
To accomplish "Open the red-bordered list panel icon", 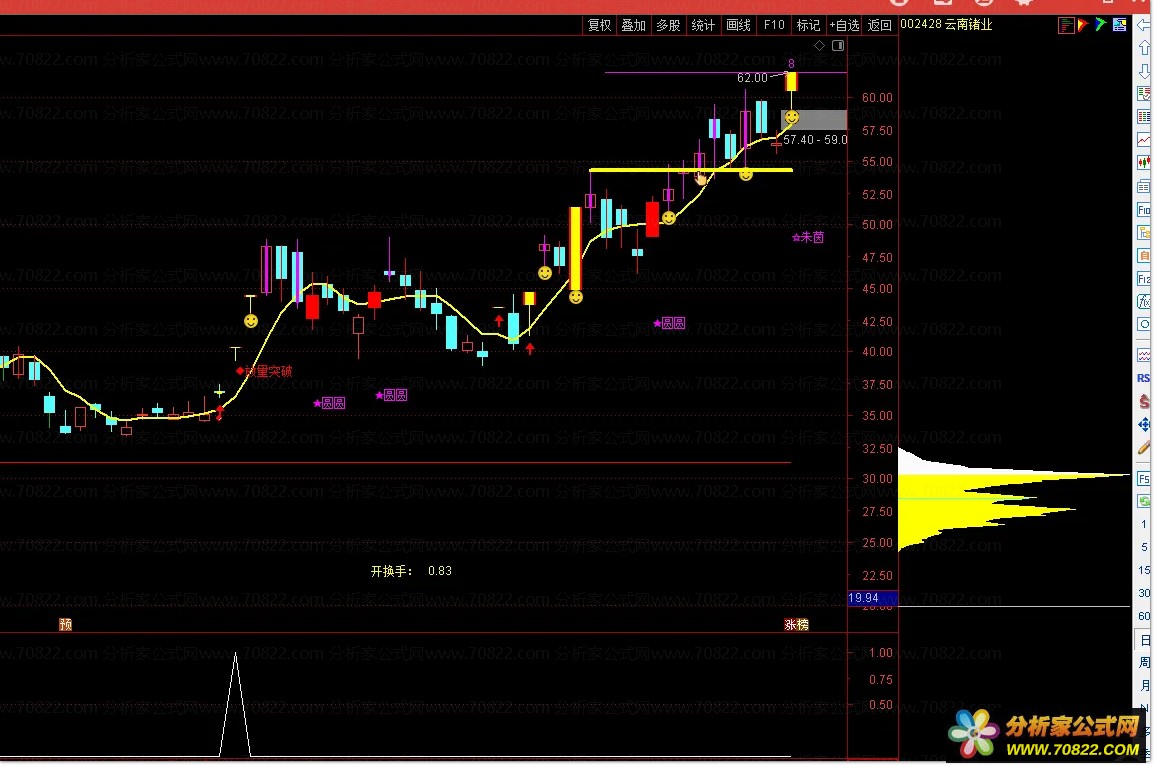I will tap(1065, 25).
